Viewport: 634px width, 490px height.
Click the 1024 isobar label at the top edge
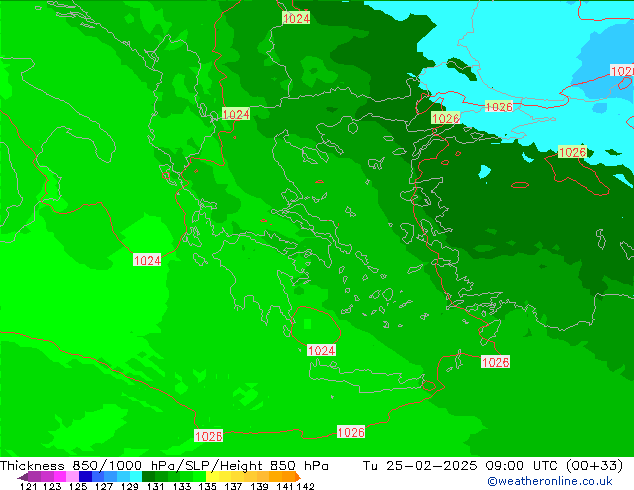click(x=296, y=18)
